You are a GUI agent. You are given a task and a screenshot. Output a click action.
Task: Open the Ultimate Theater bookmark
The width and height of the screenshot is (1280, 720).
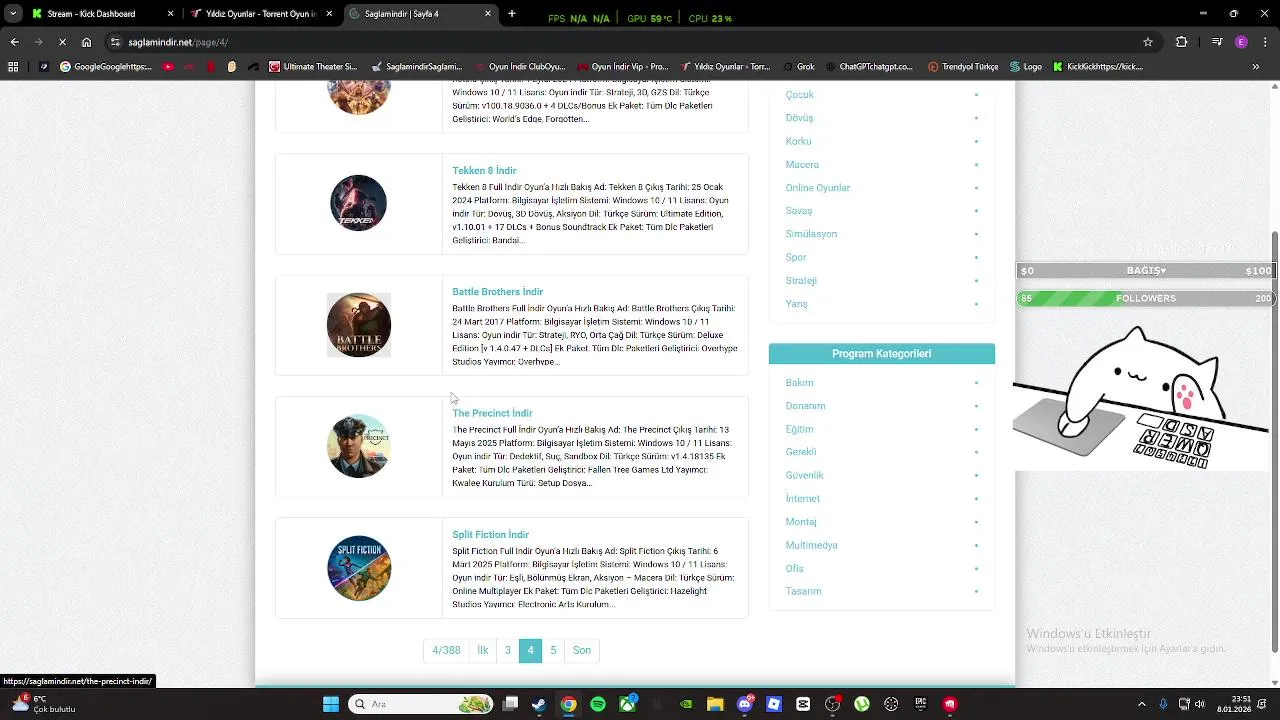(312, 67)
